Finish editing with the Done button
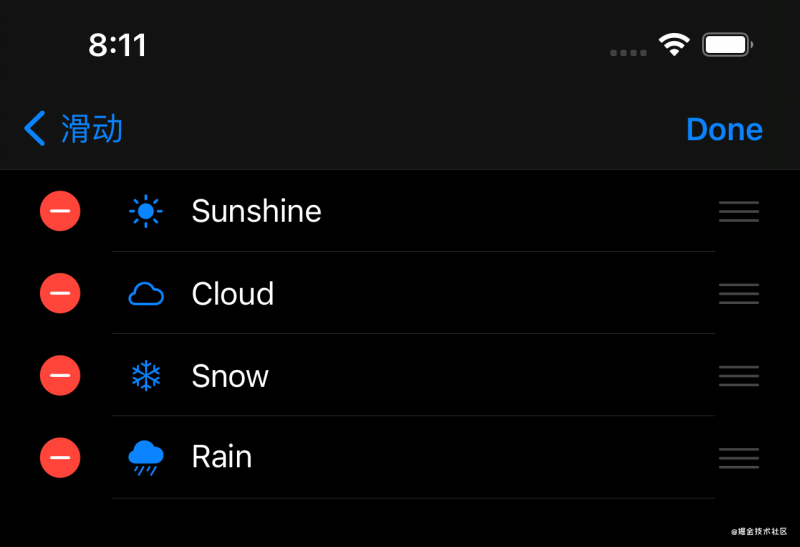 point(724,129)
